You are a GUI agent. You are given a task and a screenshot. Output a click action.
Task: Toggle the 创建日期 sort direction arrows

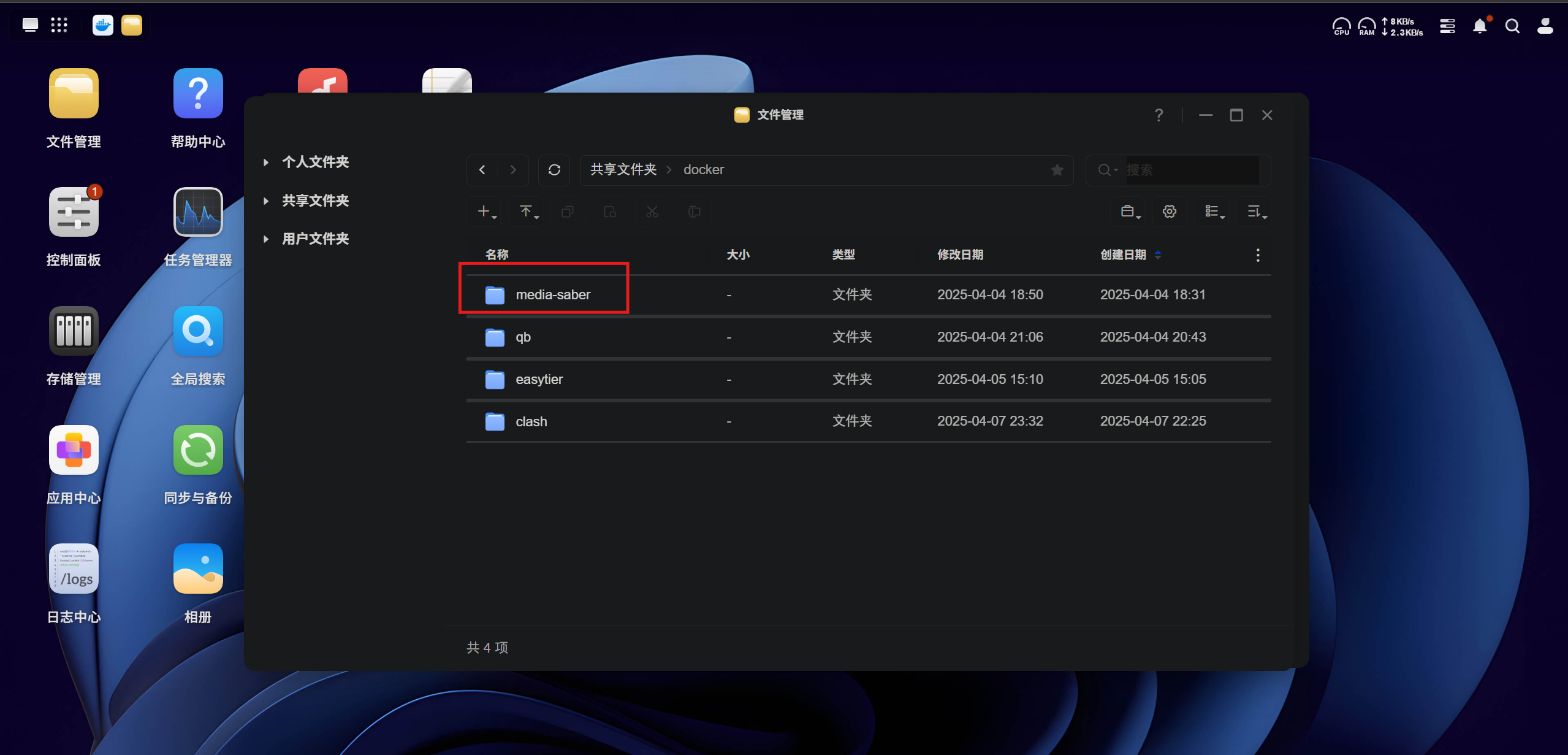click(x=1158, y=255)
